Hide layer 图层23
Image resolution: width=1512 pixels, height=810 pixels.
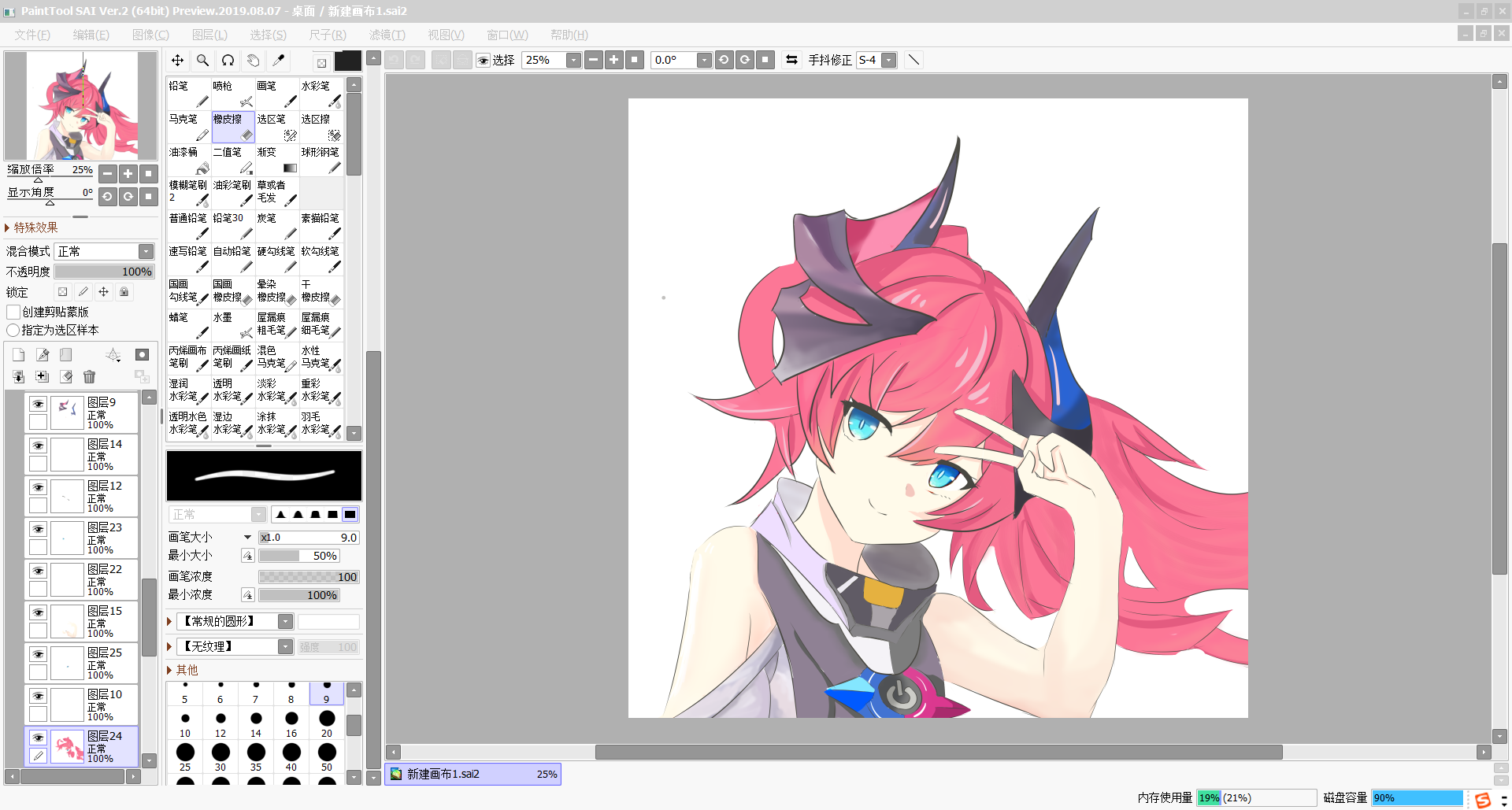(x=38, y=529)
